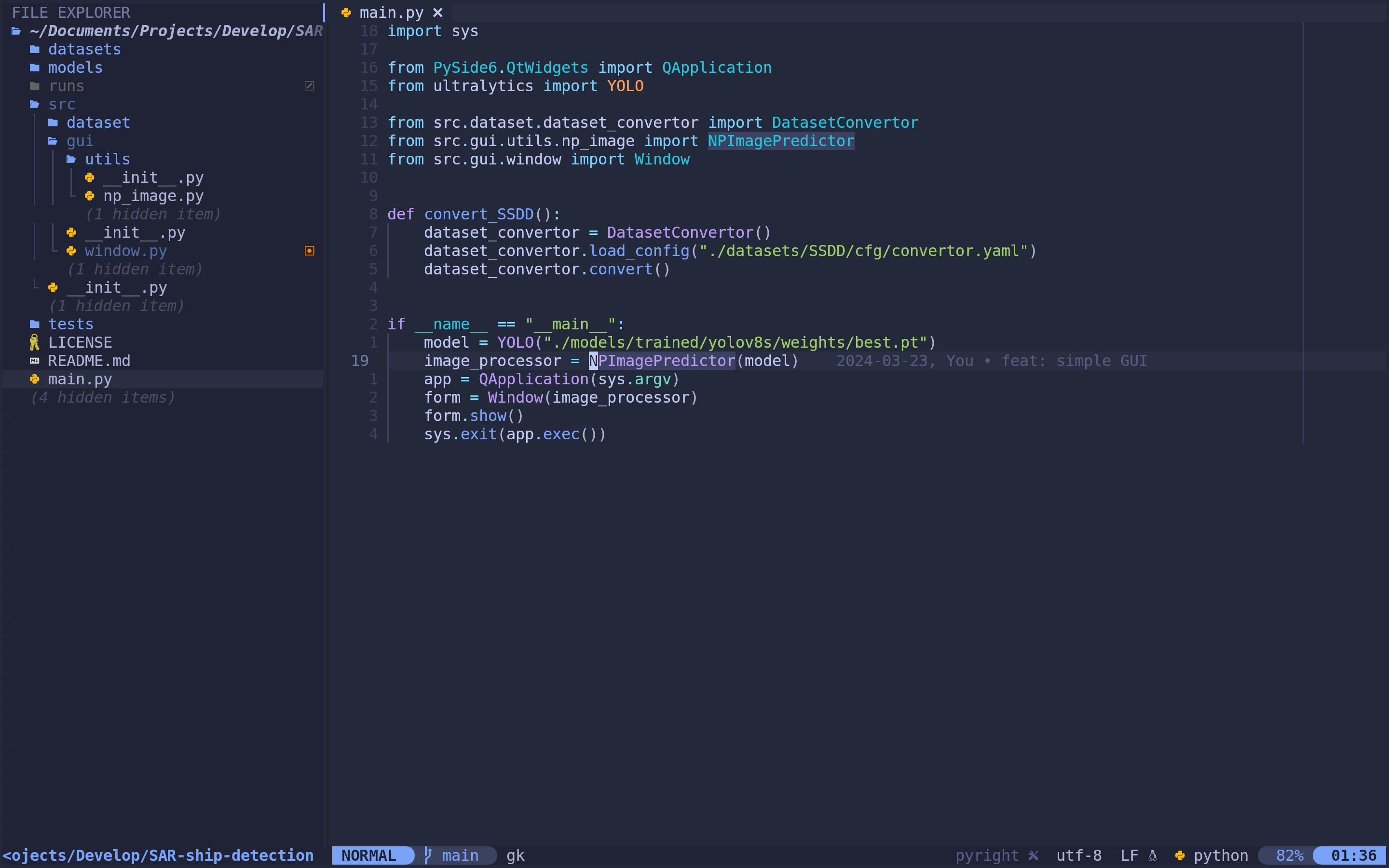Click the Python icon on main.py tab

pyautogui.click(x=346, y=13)
